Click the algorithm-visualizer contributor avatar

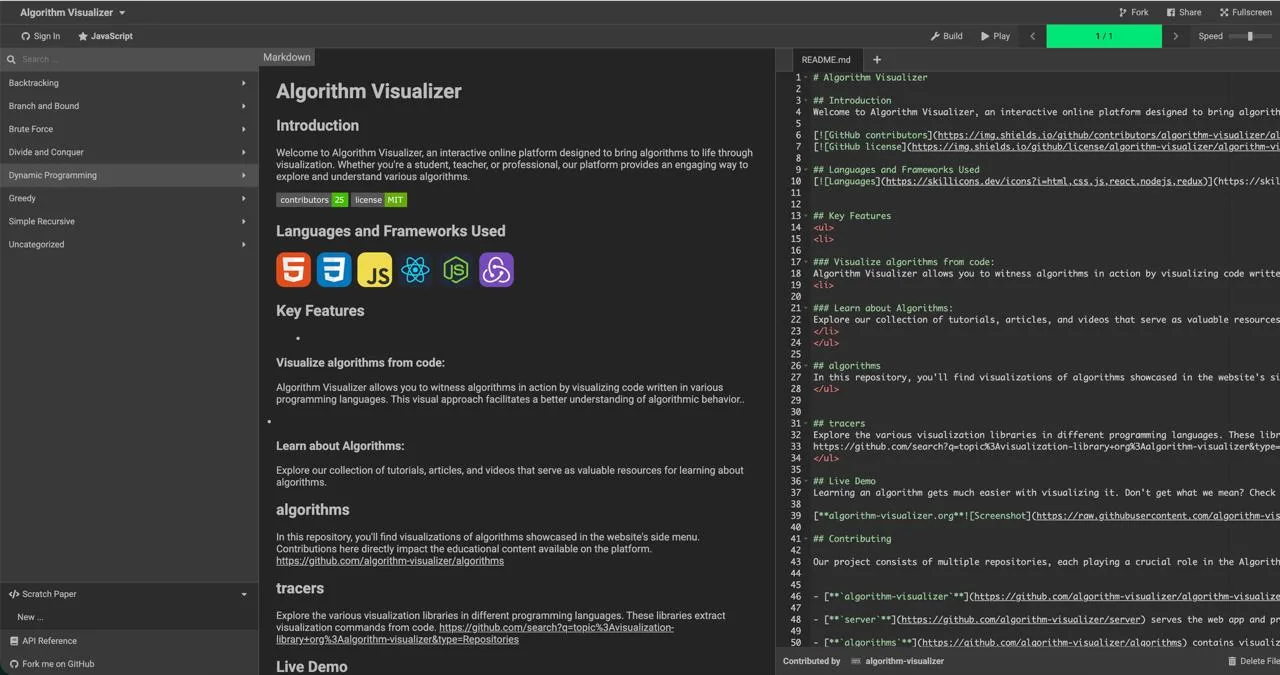click(x=856, y=661)
